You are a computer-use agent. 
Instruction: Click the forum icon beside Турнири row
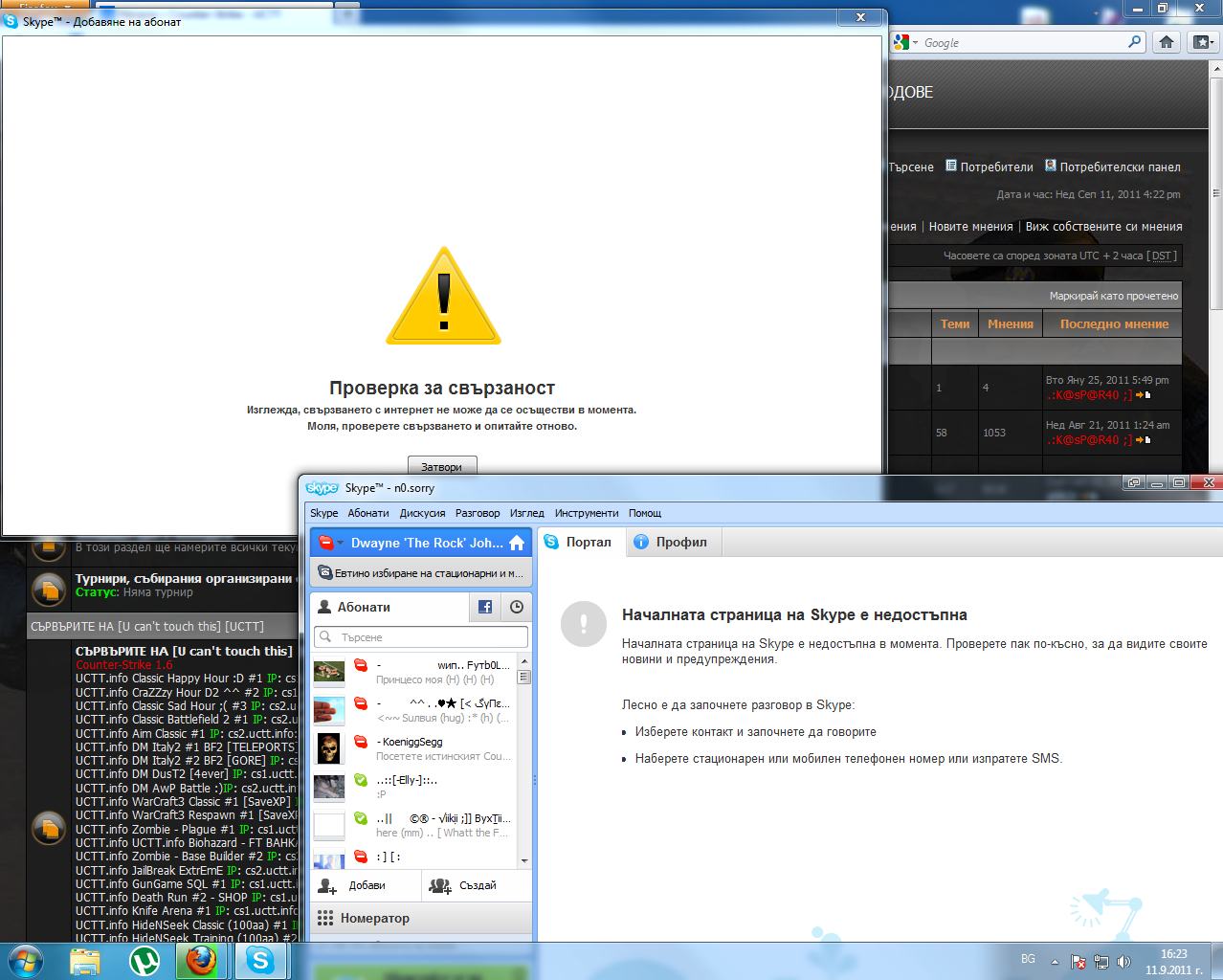click(49, 590)
